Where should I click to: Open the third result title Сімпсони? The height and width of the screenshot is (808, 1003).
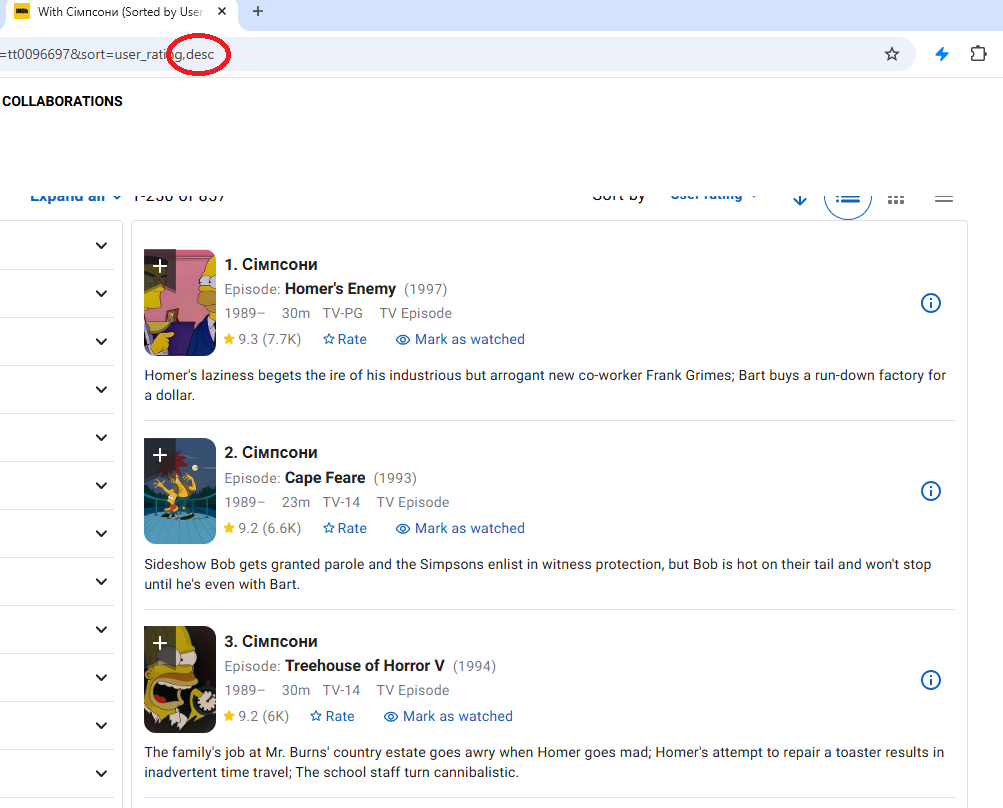tap(271, 641)
